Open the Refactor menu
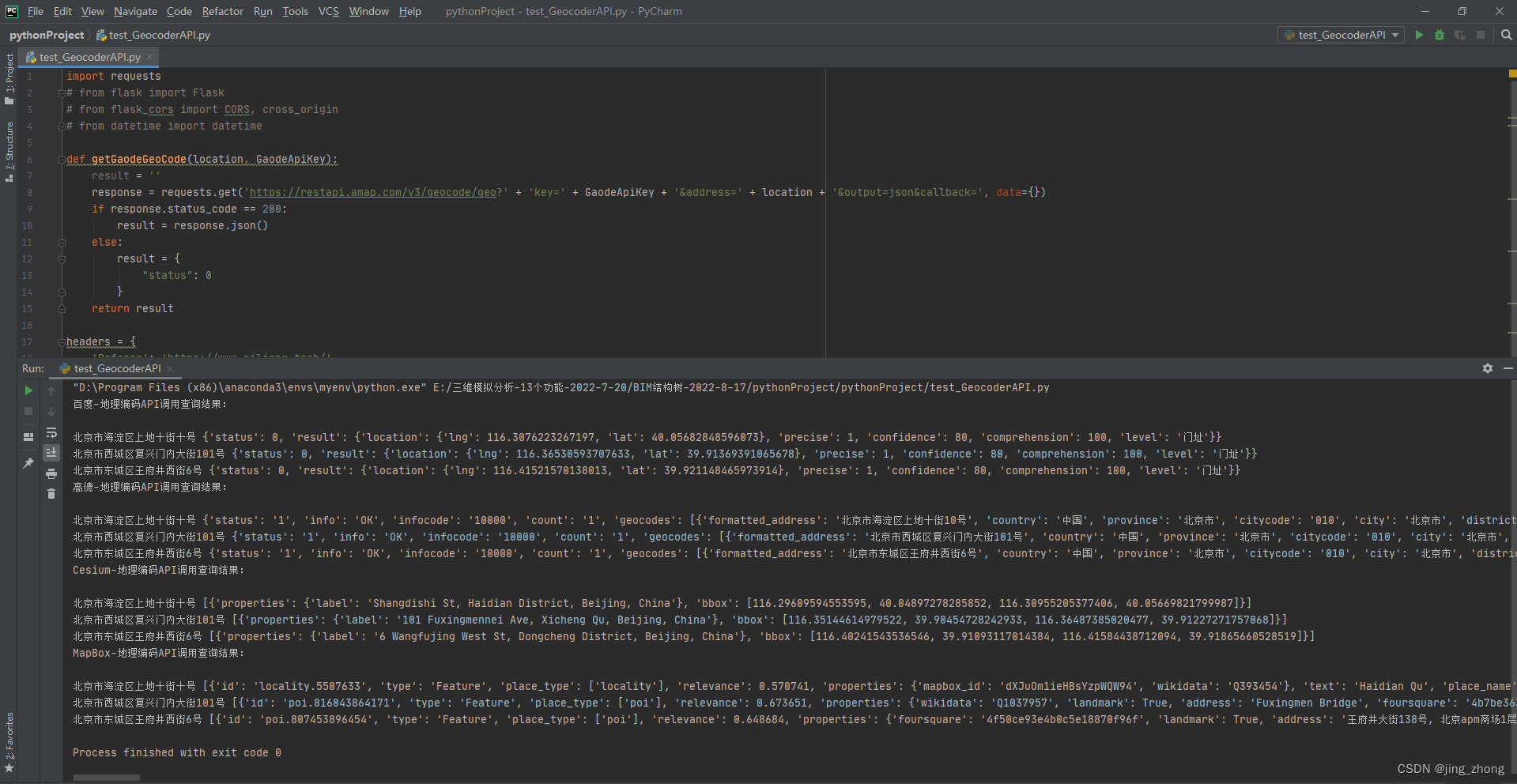The image size is (1517, 784). pyautogui.click(x=223, y=11)
